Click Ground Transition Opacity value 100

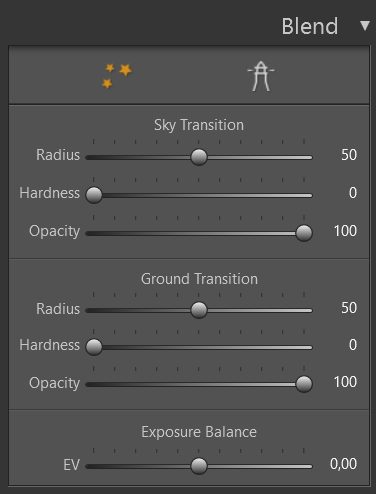[345, 382]
